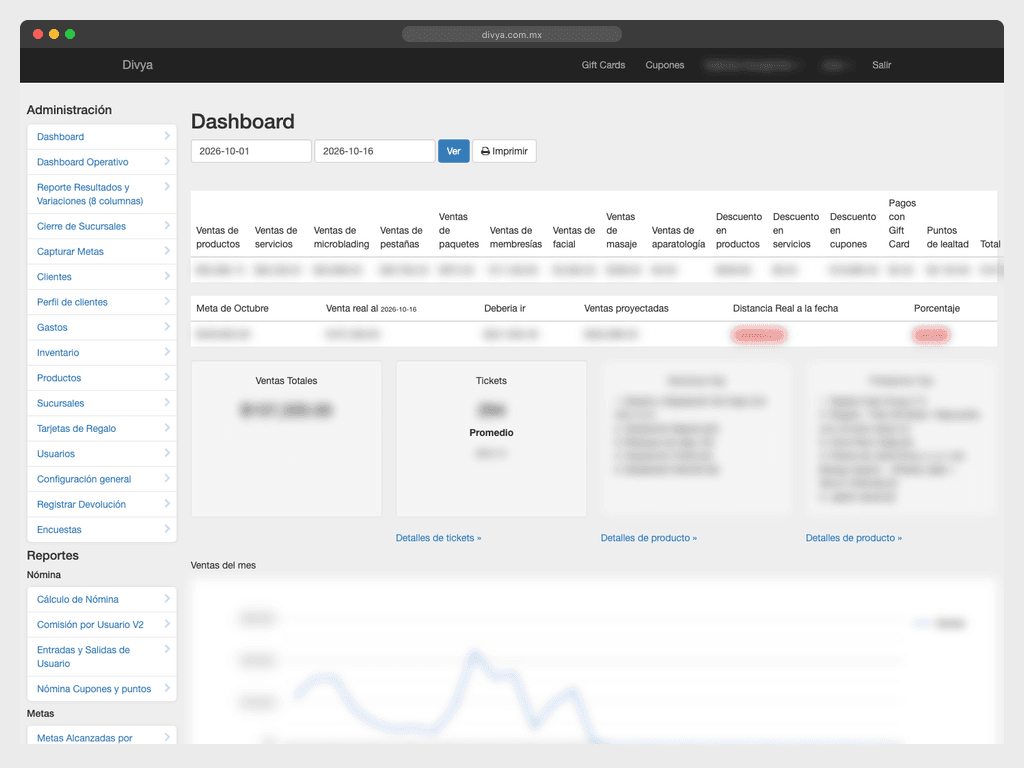1024x768 pixels.
Task: Click the Imprimir button with printer icon
Action: [504, 151]
